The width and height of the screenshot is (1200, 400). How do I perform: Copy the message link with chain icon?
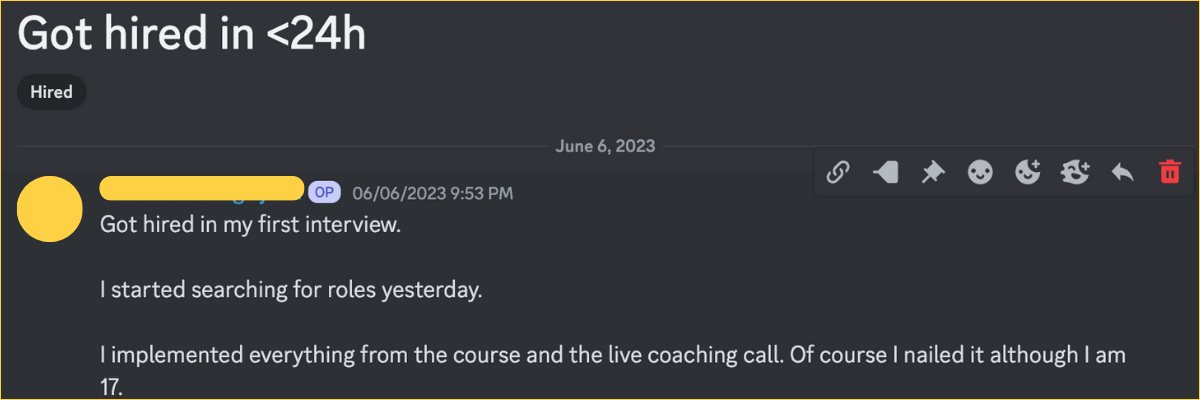837,173
